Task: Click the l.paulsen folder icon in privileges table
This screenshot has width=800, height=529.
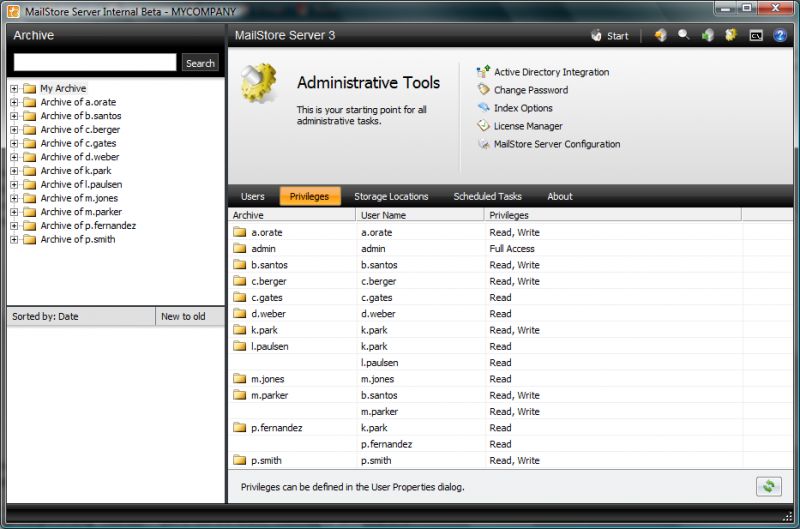Action: pyautogui.click(x=239, y=346)
